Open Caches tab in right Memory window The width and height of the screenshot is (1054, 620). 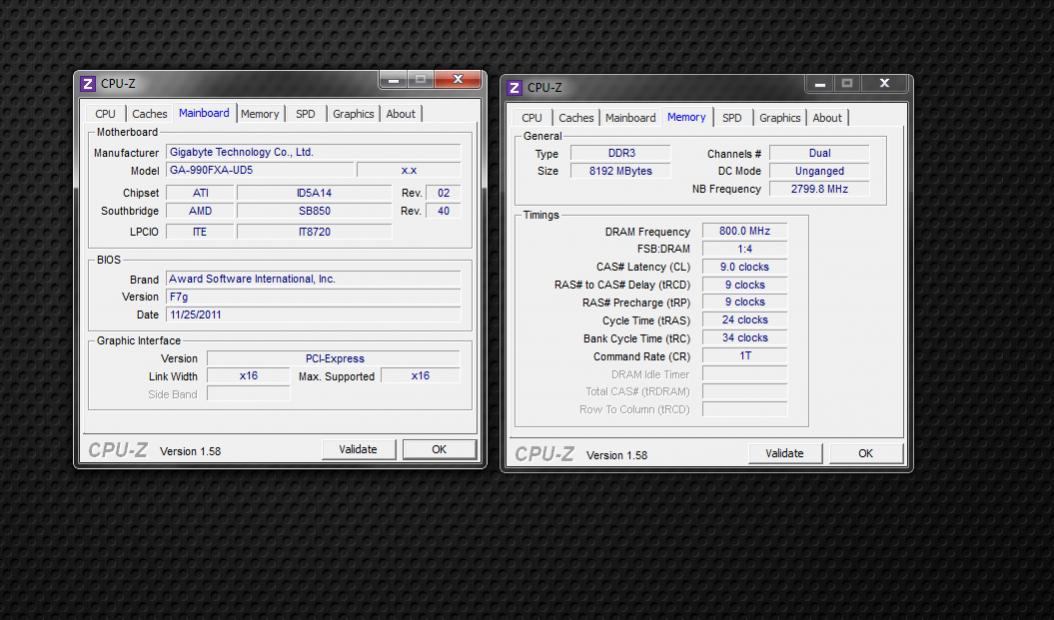576,118
